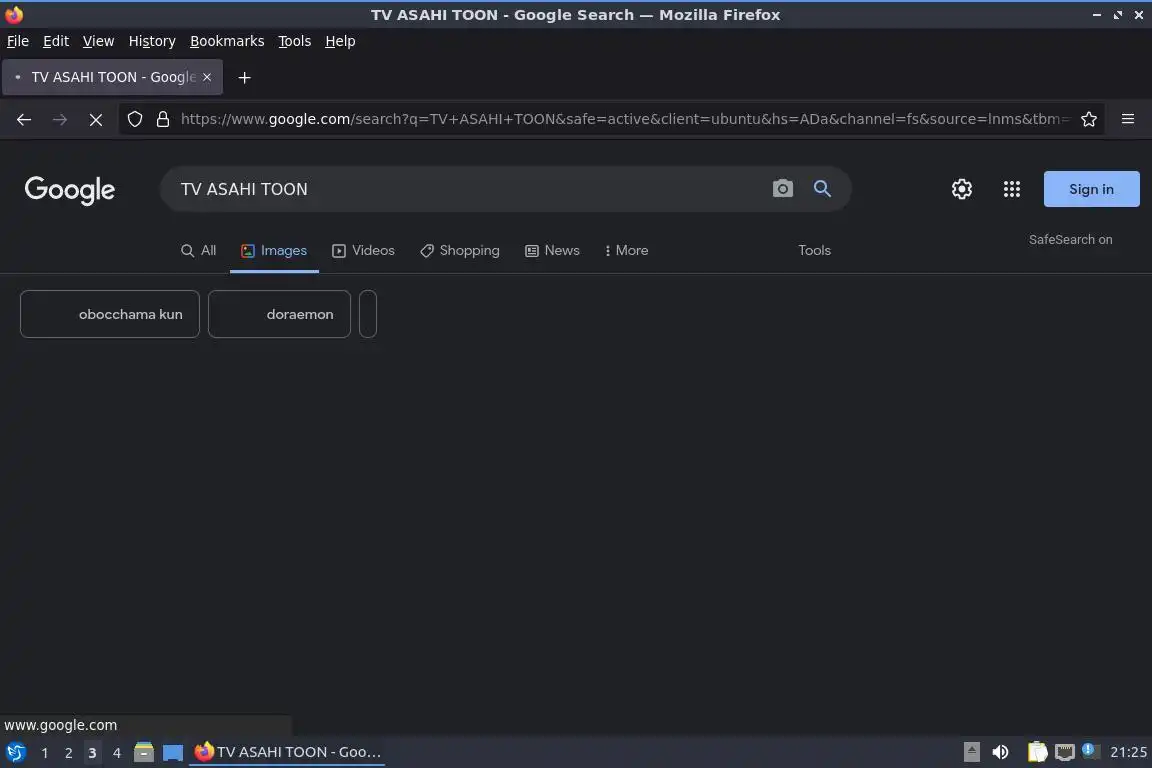This screenshot has height=768, width=1152.
Task: Open the Firefox hamburger application menu
Action: (1128, 119)
